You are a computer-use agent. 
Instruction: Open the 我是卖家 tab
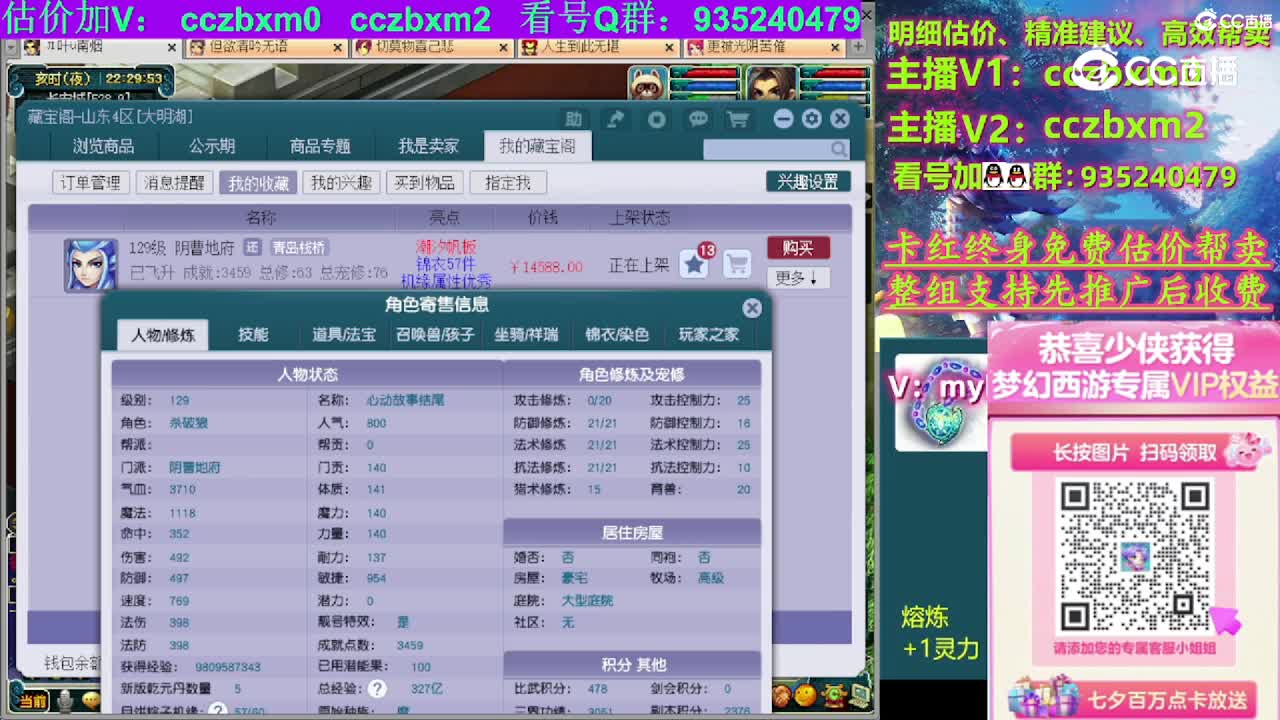point(429,146)
